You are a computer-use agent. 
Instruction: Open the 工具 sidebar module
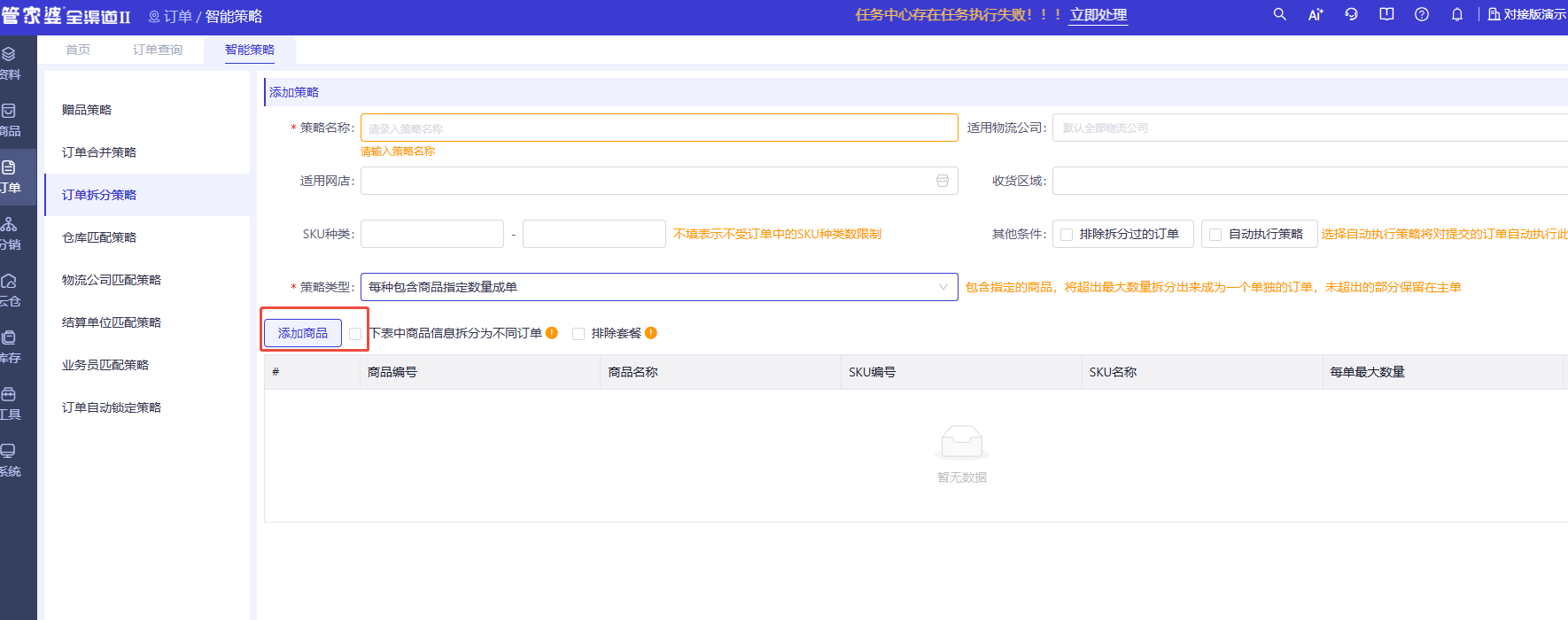click(x=11, y=404)
